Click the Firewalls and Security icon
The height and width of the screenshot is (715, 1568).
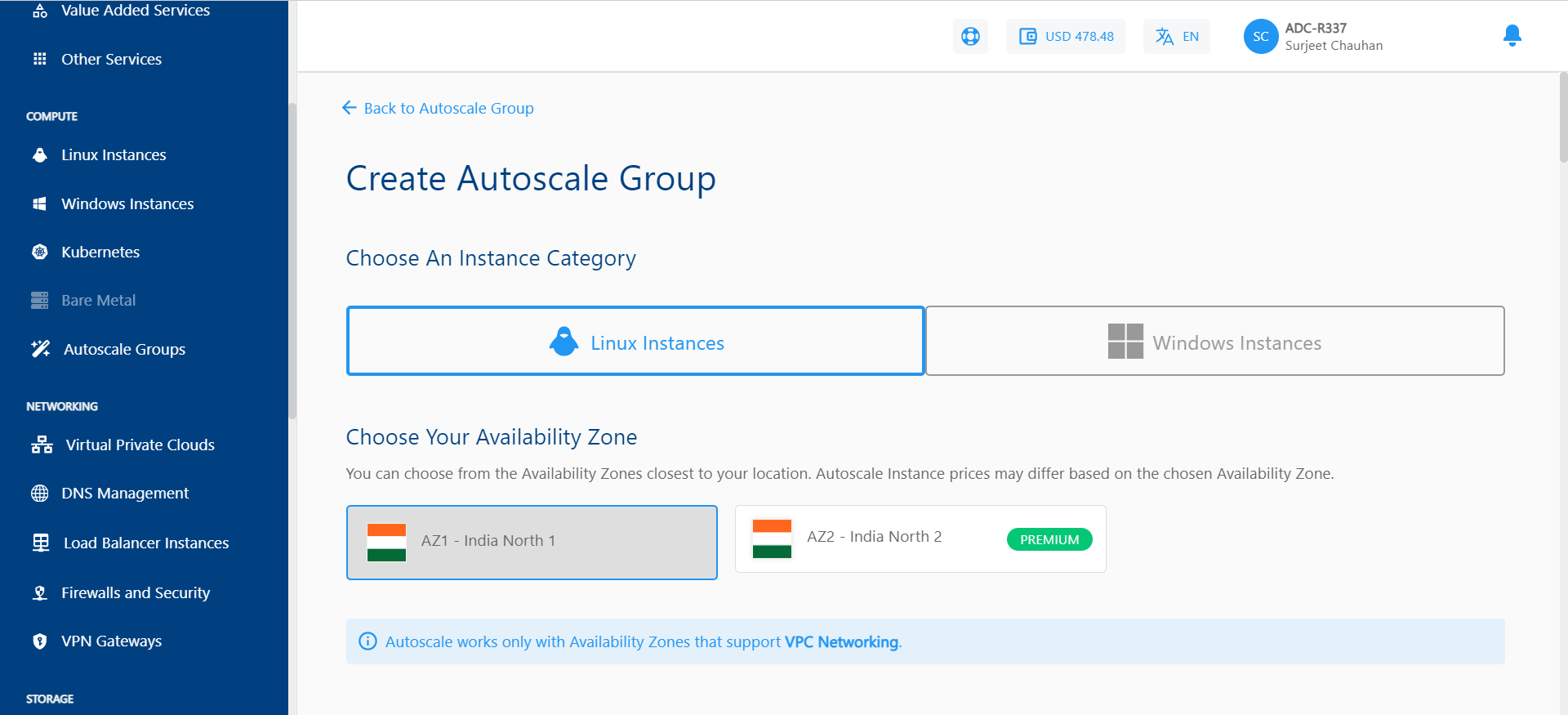click(x=40, y=593)
